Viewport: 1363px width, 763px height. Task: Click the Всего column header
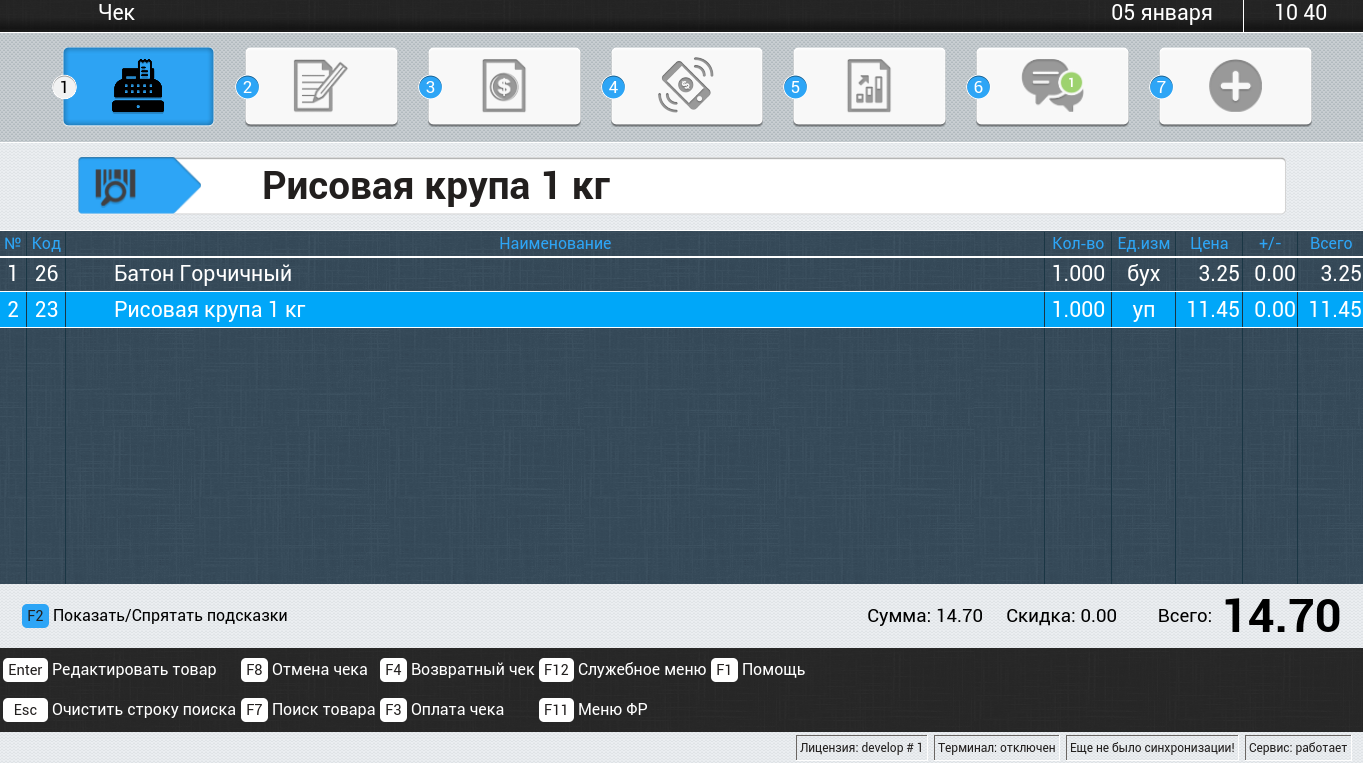click(x=1331, y=244)
